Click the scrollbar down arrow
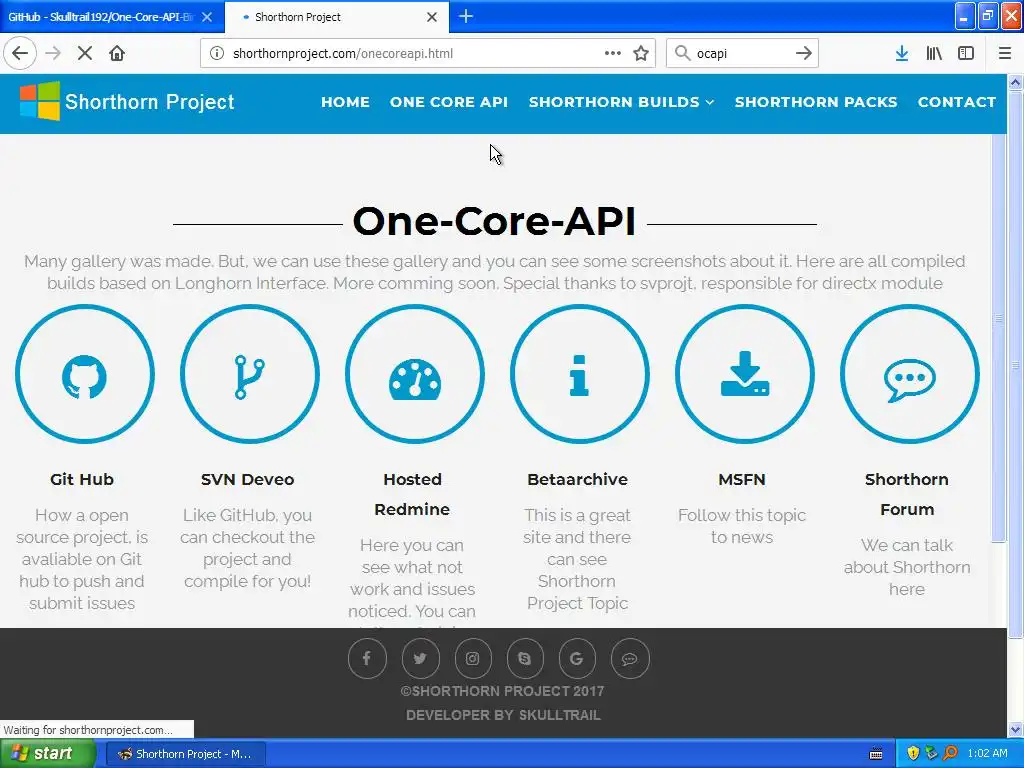 click(x=1016, y=729)
